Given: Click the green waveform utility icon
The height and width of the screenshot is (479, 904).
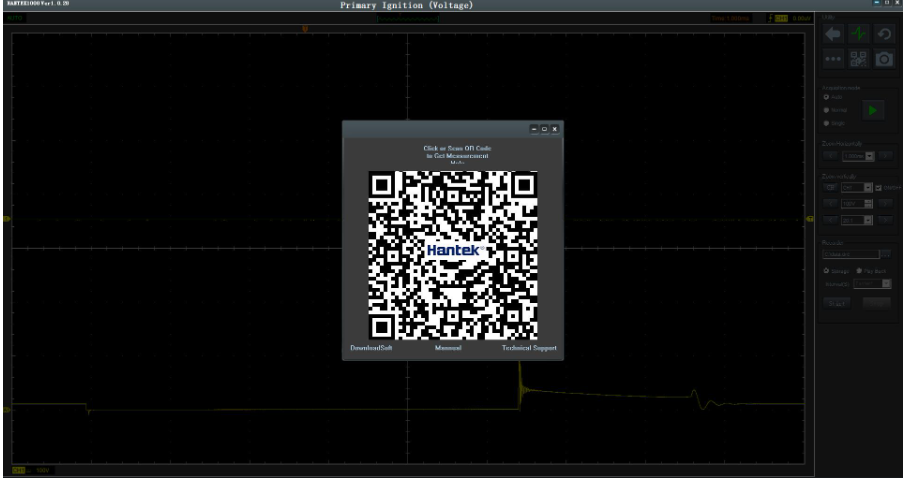Looking at the screenshot, I should pyautogui.click(x=859, y=34).
